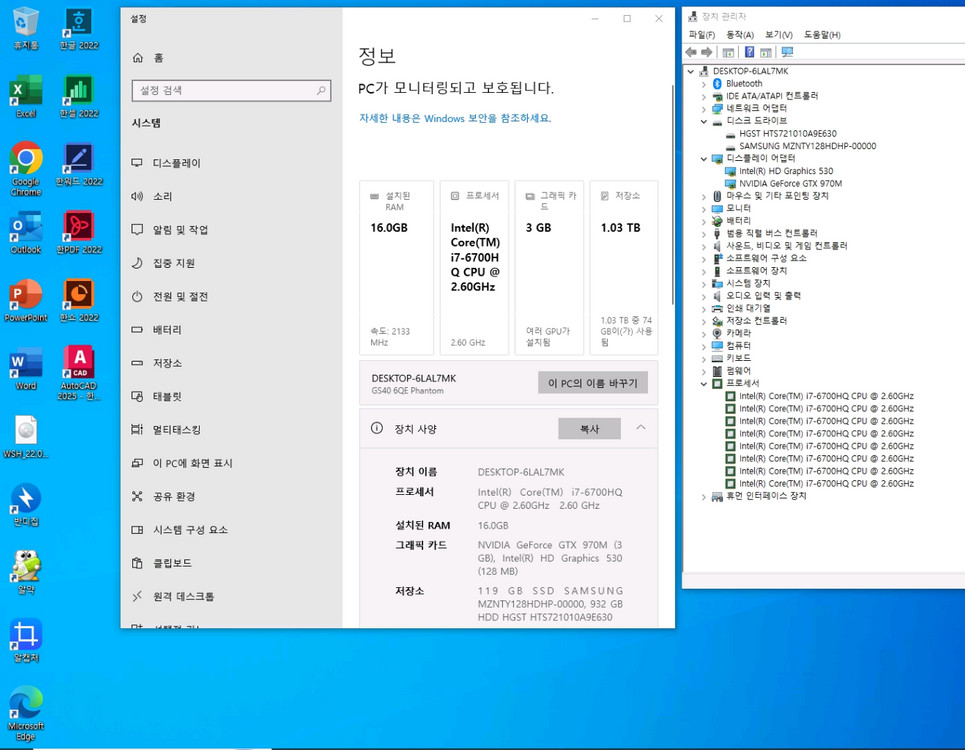Open the 알캡처 desktop shortcut

click(25, 640)
